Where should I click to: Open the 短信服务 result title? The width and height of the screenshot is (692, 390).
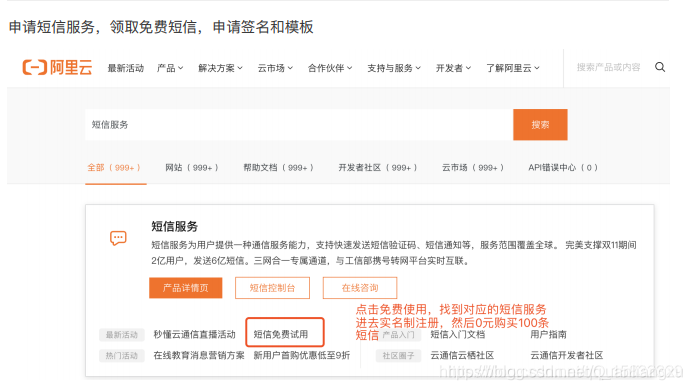click(174, 226)
